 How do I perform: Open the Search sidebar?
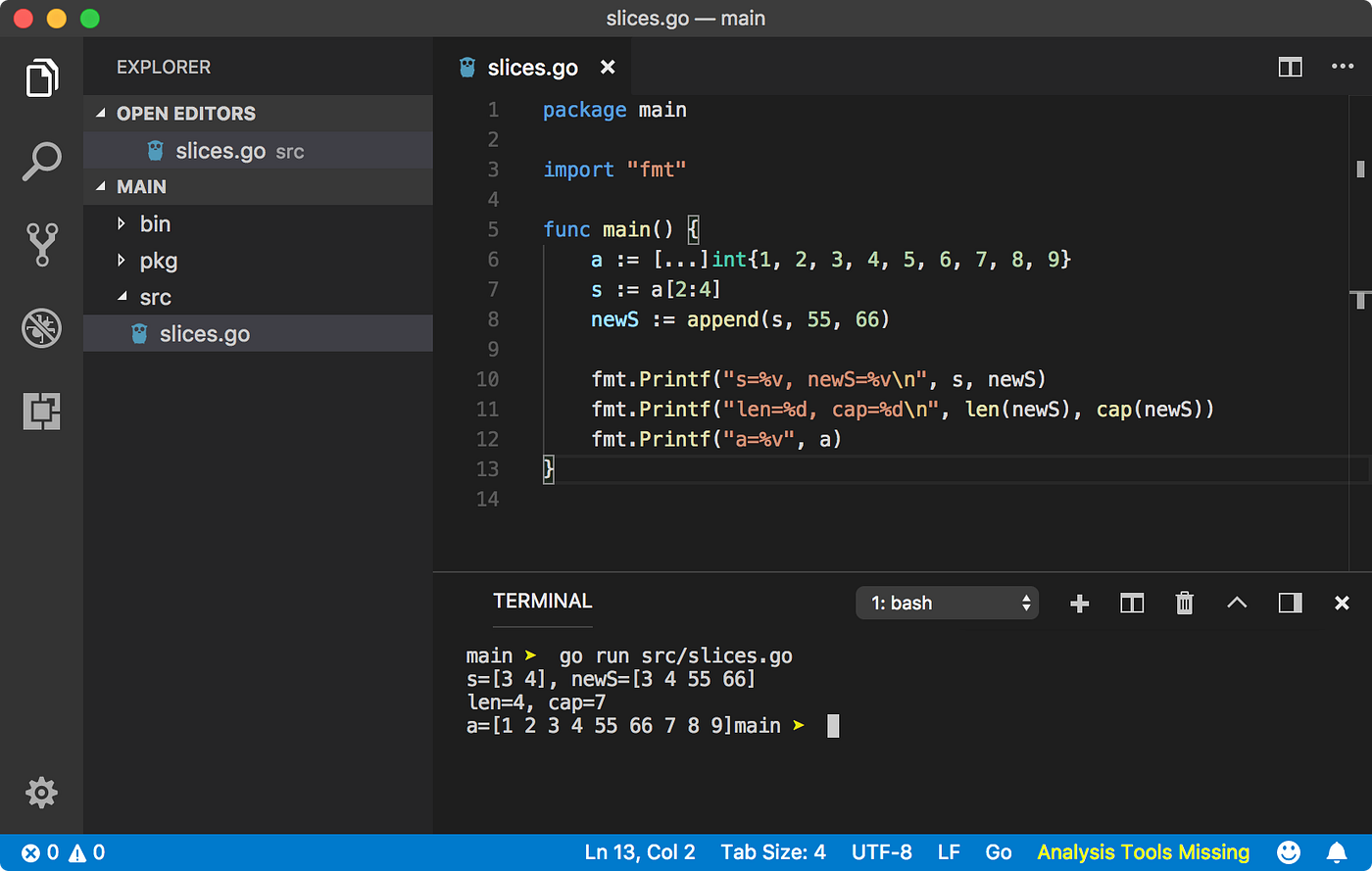[x=41, y=160]
